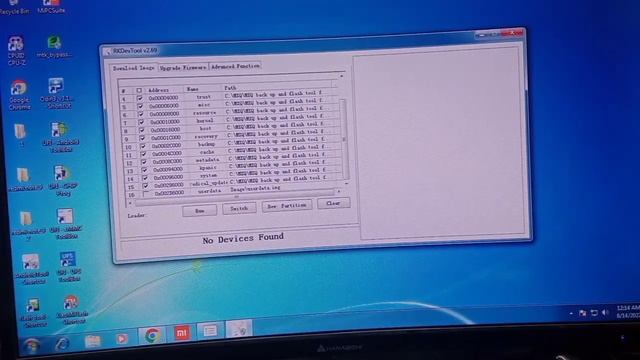Image resolution: width=640 pixels, height=360 pixels.
Task: Uncheck the system partition checkbox
Action: 145,178
